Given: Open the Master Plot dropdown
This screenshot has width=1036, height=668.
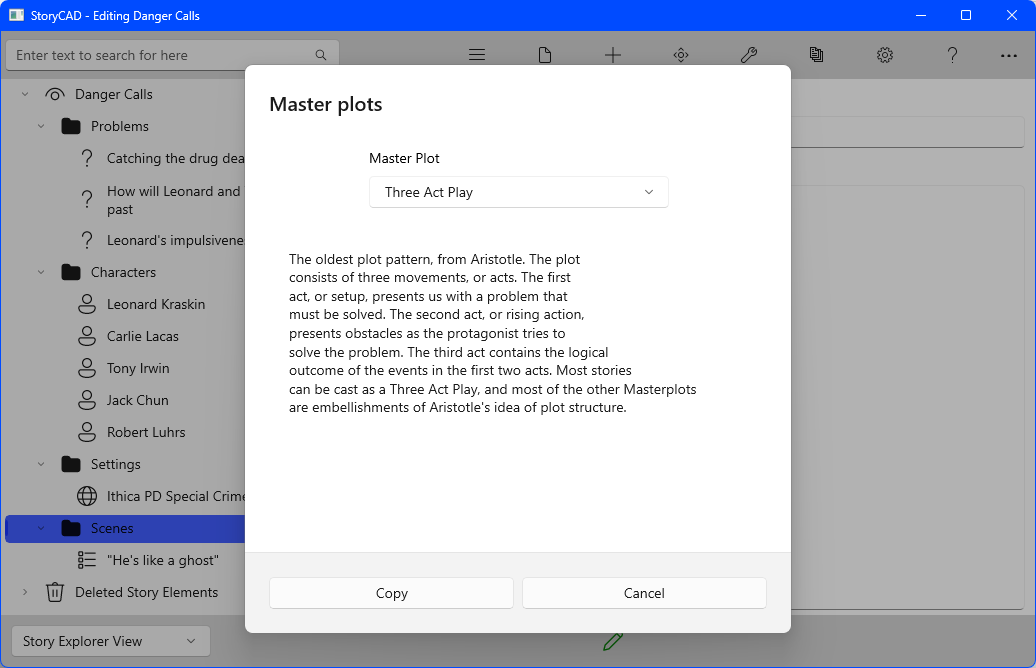Looking at the screenshot, I should (518, 192).
